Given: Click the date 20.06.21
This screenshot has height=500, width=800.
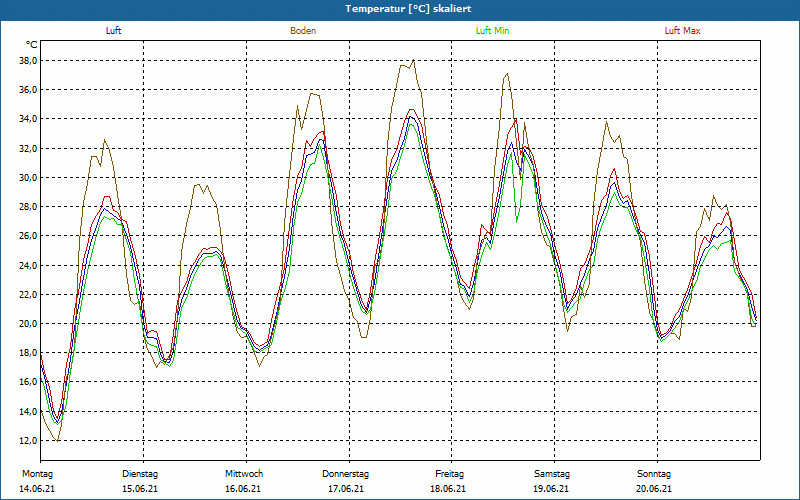Looking at the screenshot, I should pyautogui.click(x=654, y=489).
